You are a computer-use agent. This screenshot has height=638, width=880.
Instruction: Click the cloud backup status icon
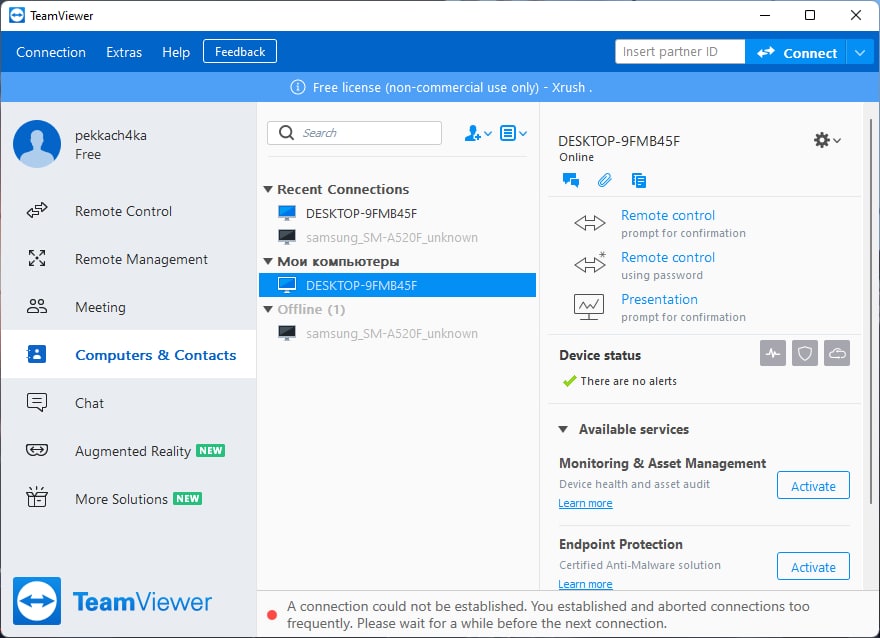pos(837,353)
